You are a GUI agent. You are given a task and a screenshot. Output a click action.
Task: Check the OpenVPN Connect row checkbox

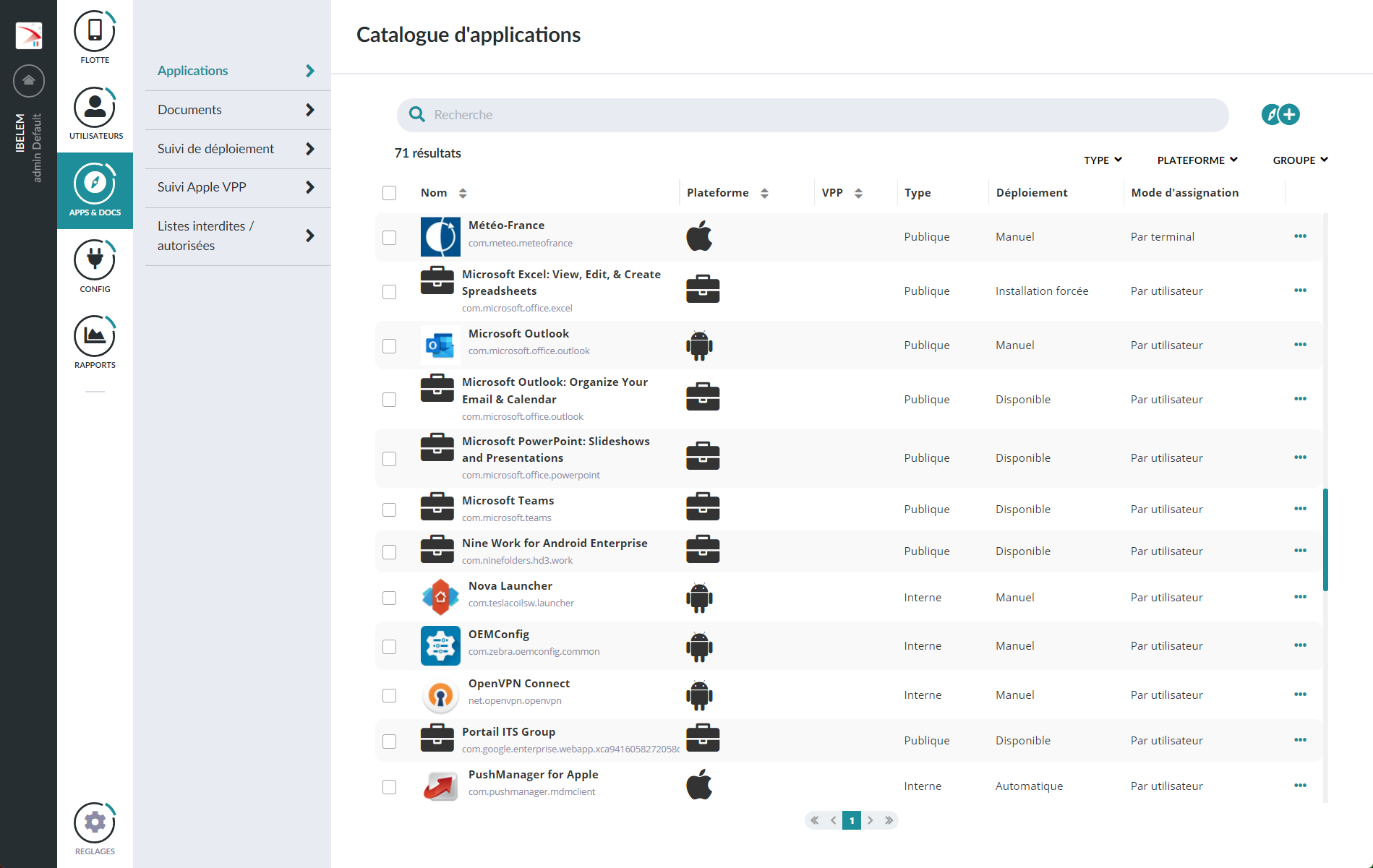[x=389, y=696]
